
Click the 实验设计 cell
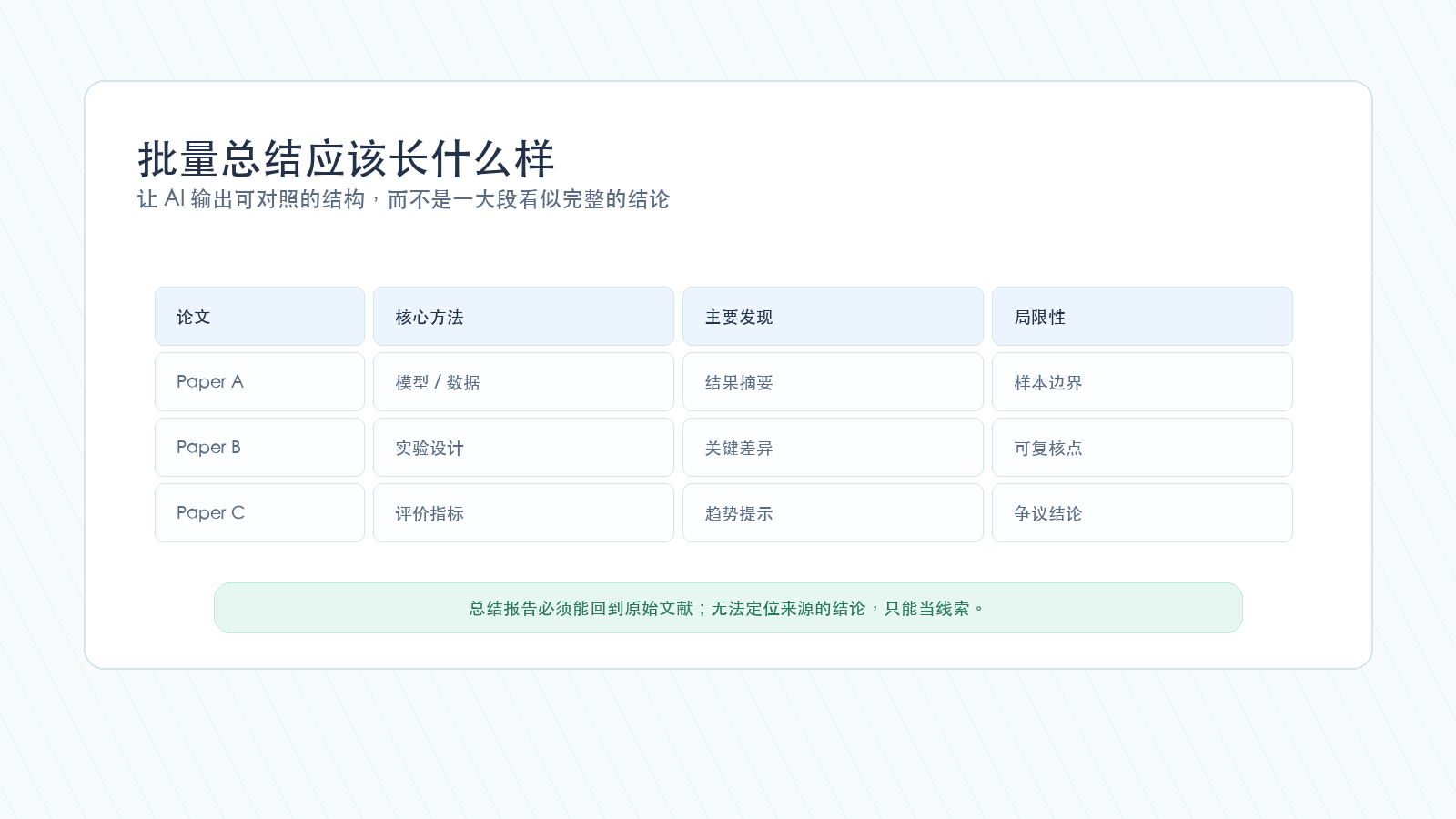pyautogui.click(x=523, y=448)
